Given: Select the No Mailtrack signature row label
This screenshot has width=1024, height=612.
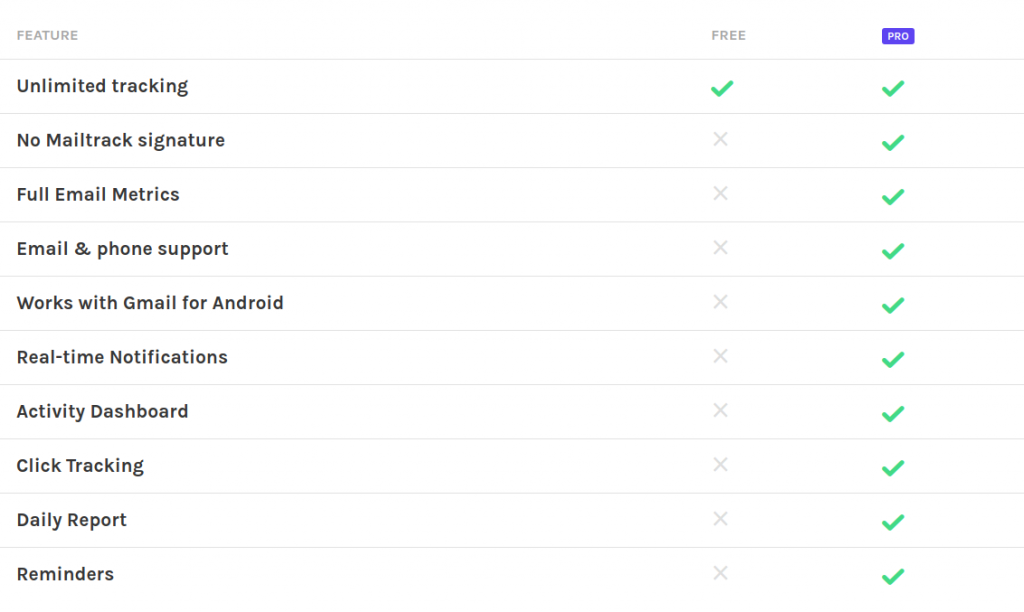Looking at the screenshot, I should pyautogui.click(x=121, y=140).
